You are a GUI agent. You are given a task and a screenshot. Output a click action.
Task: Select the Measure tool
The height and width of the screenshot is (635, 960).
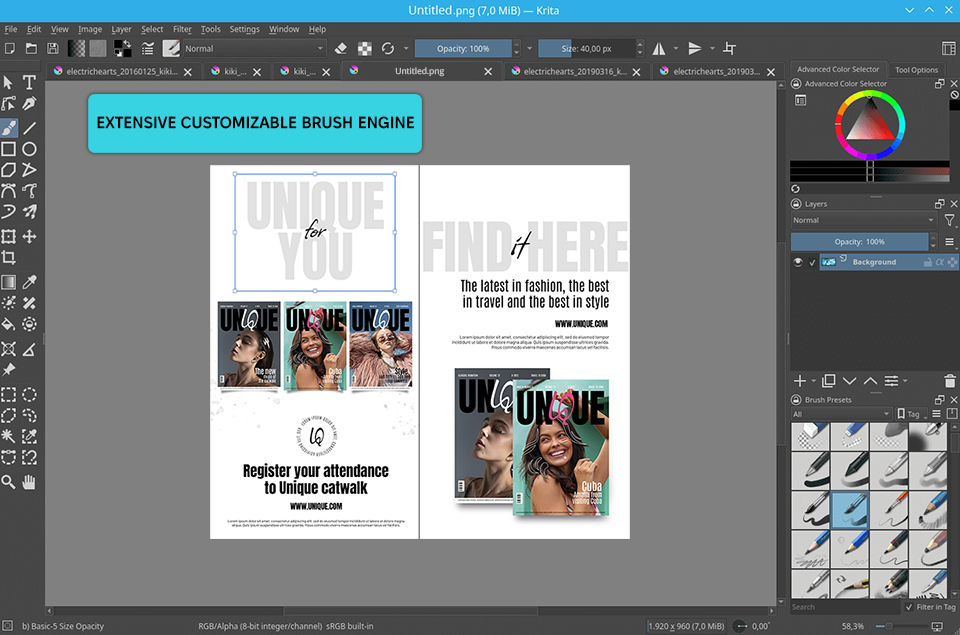tap(29, 350)
